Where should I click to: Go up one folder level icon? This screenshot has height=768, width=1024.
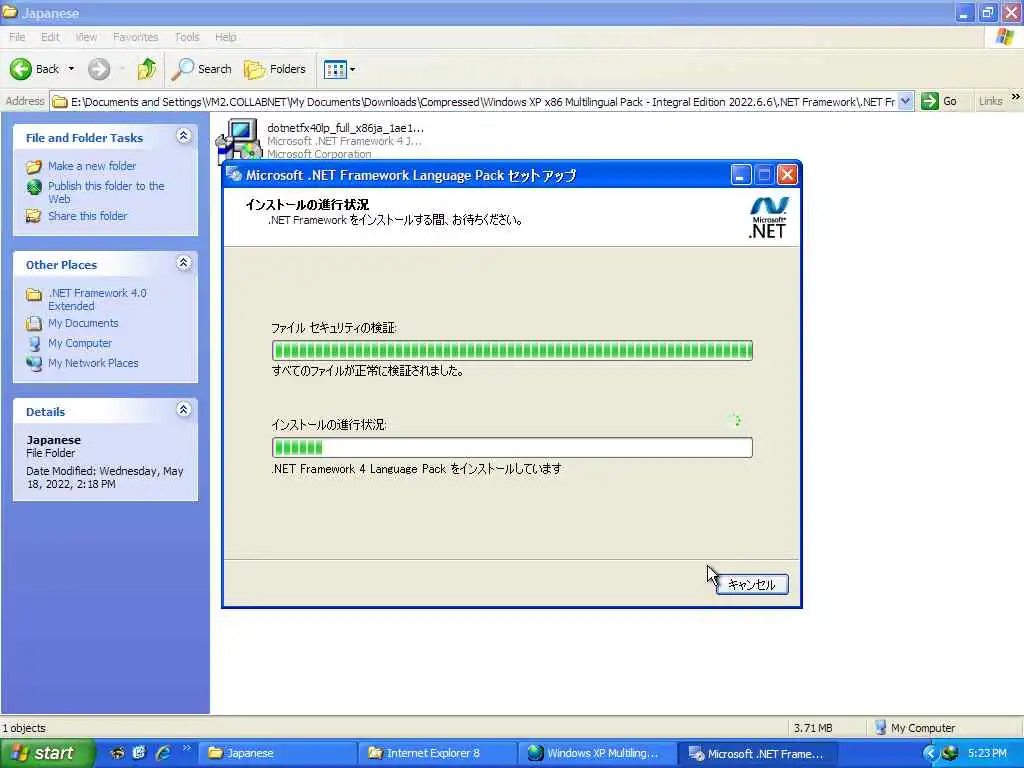147,69
